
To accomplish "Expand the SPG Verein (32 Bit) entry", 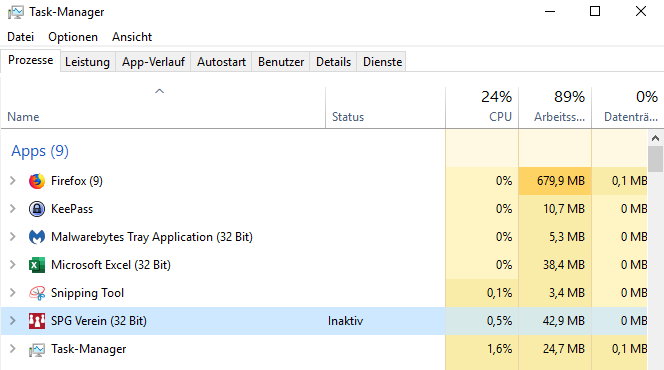I will (x=13, y=320).
